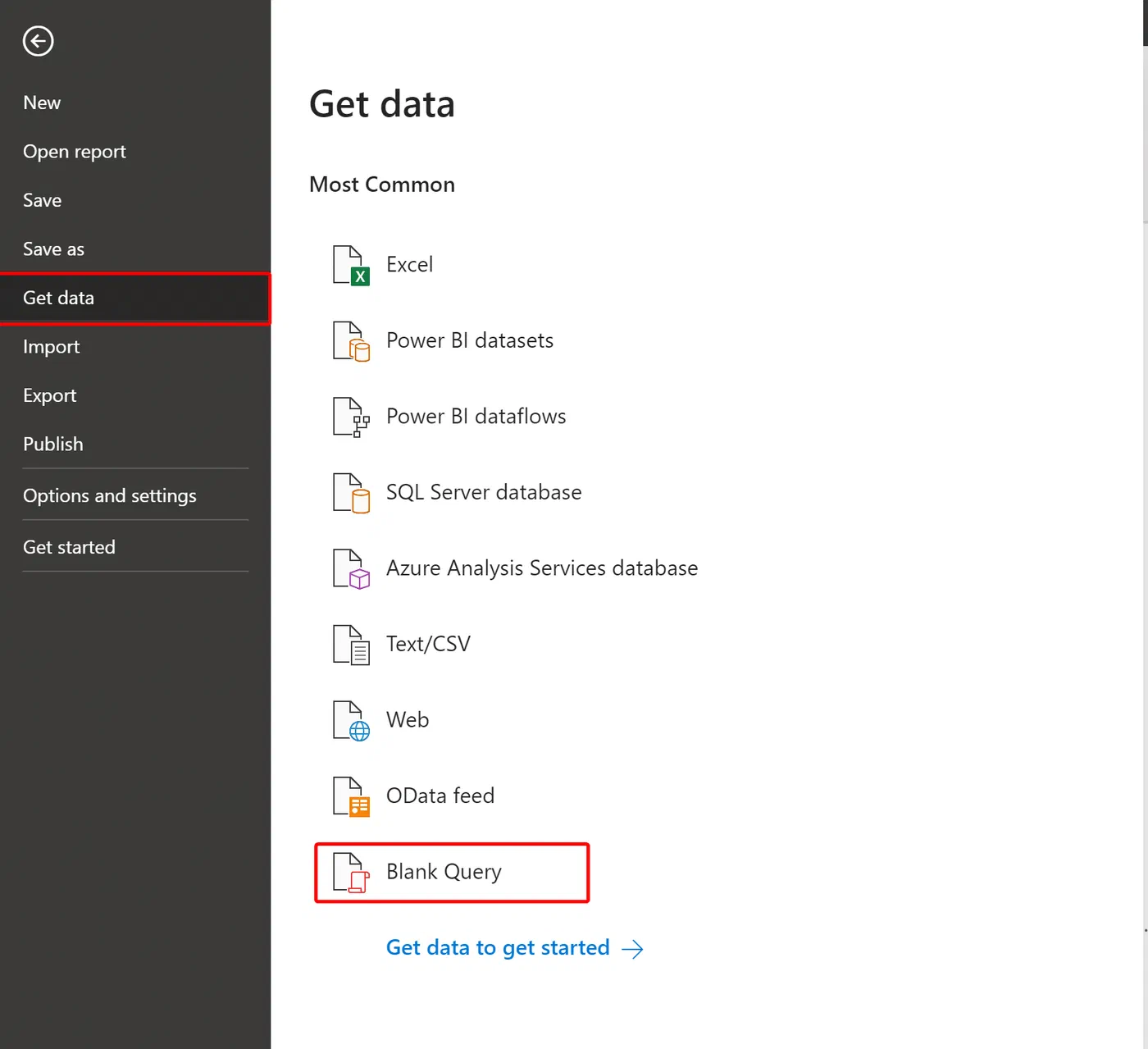Click the SQL Server database icon

(351, 493)
